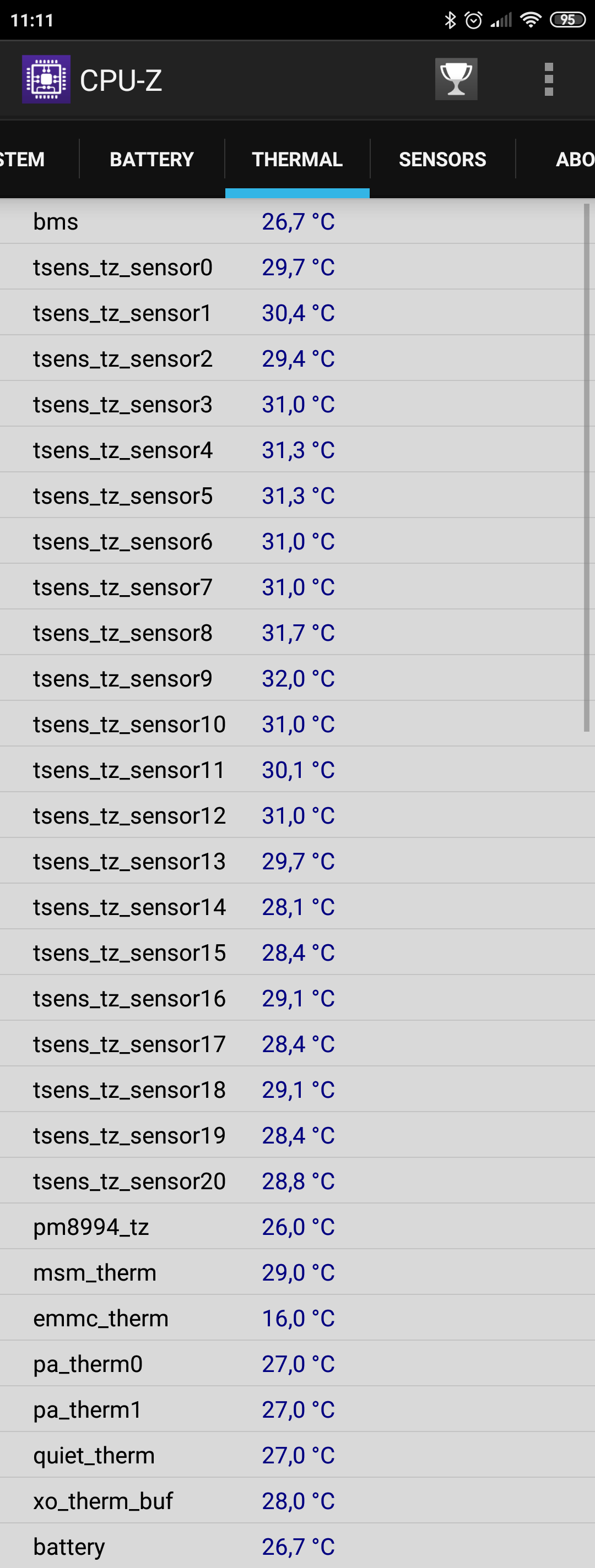The image size is (595, 1568).
Task: Open the partially visible System tab
Action: 23,160
